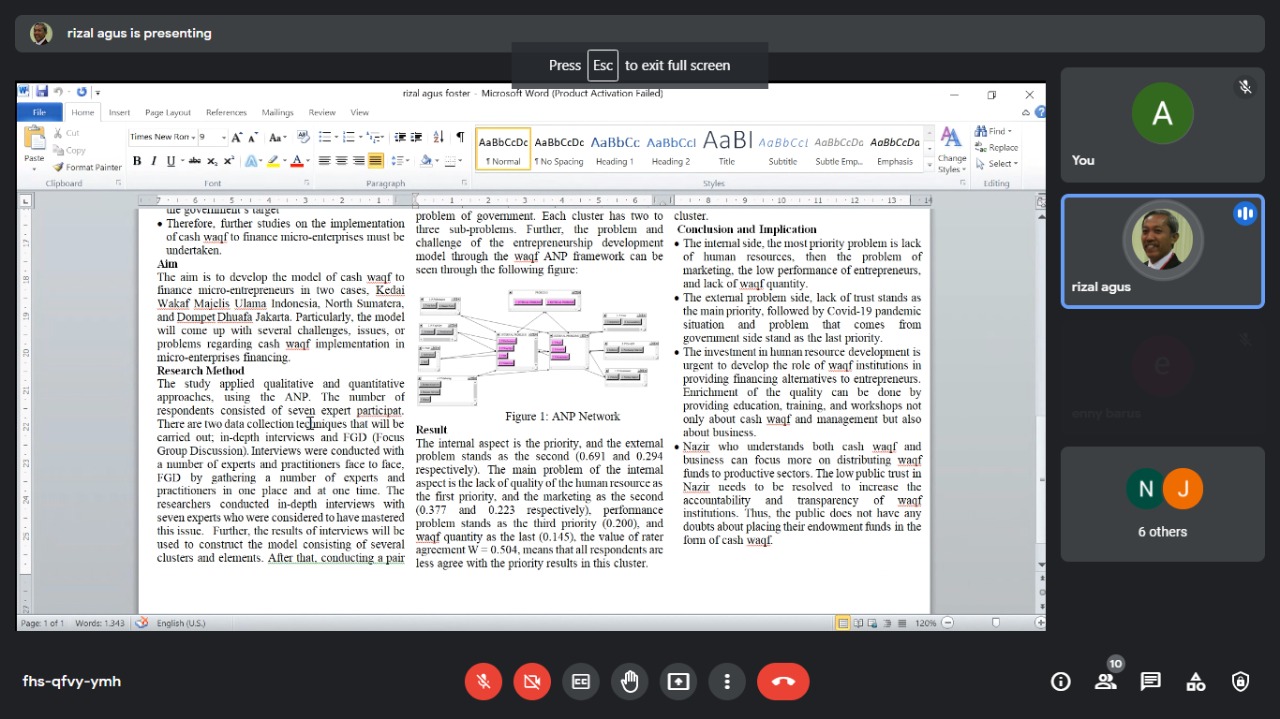Toggle Show/Hide paragraph marks in Word
Viewport: 1280px width, 719px height.
[460, 137]
